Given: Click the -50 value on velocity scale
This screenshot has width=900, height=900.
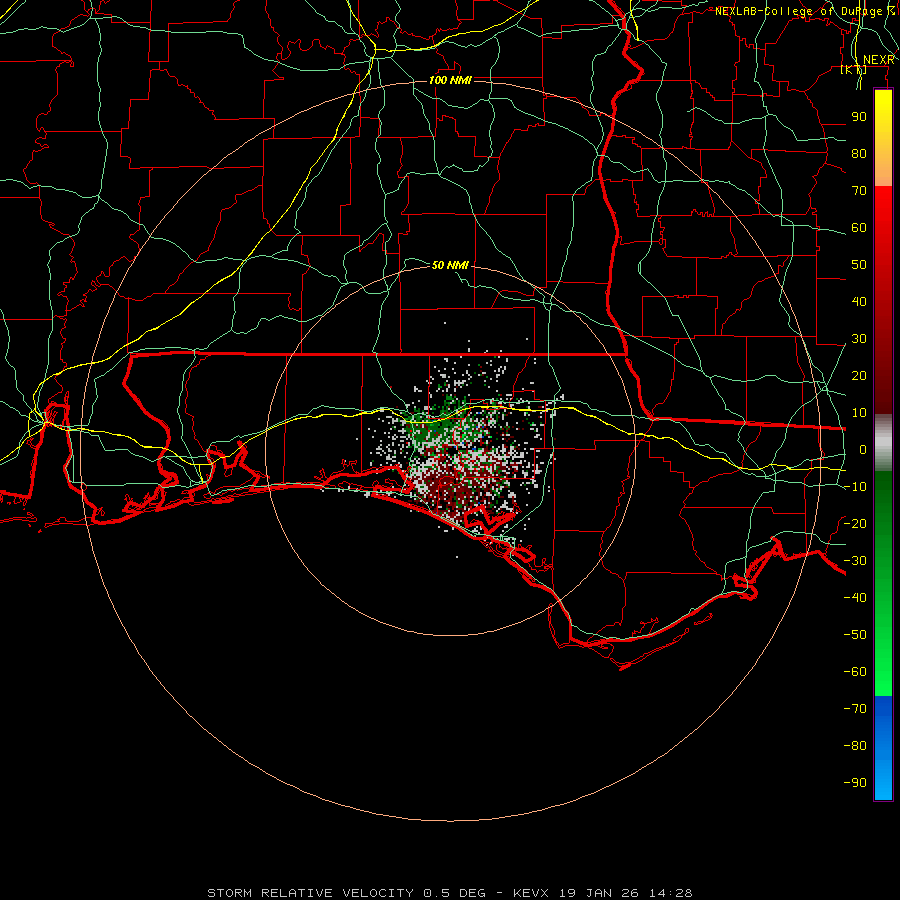Looking at the screenshot, I should [855, 635].
